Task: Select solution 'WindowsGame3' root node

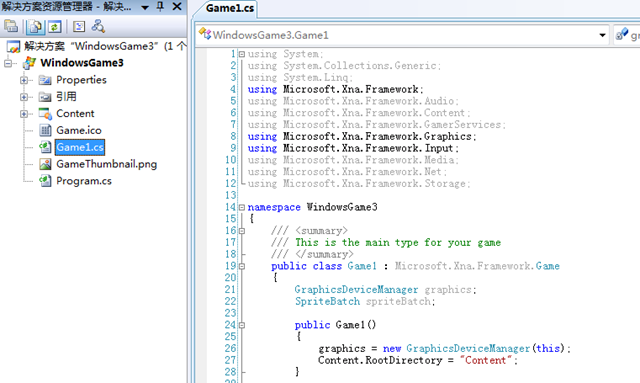Action: coord(97,46)
